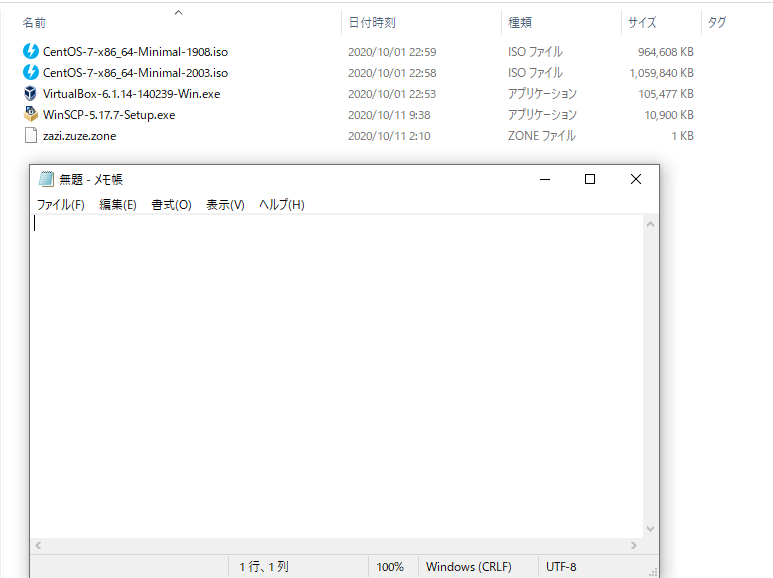Viewport: 773px width, 578px height.
Task: Sort files by the 名前 column header
Action: coord(34,23)
